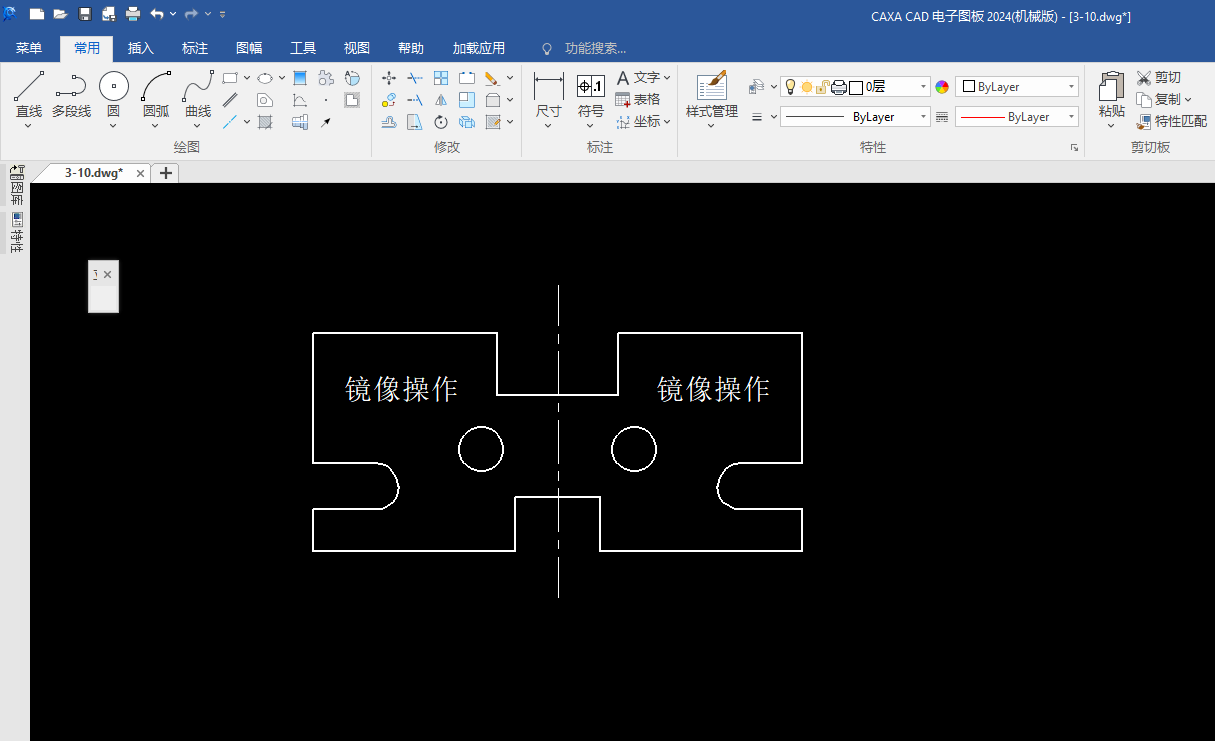
Task: Close the small floating toolbar panel
Action: (x=108, y=274)
